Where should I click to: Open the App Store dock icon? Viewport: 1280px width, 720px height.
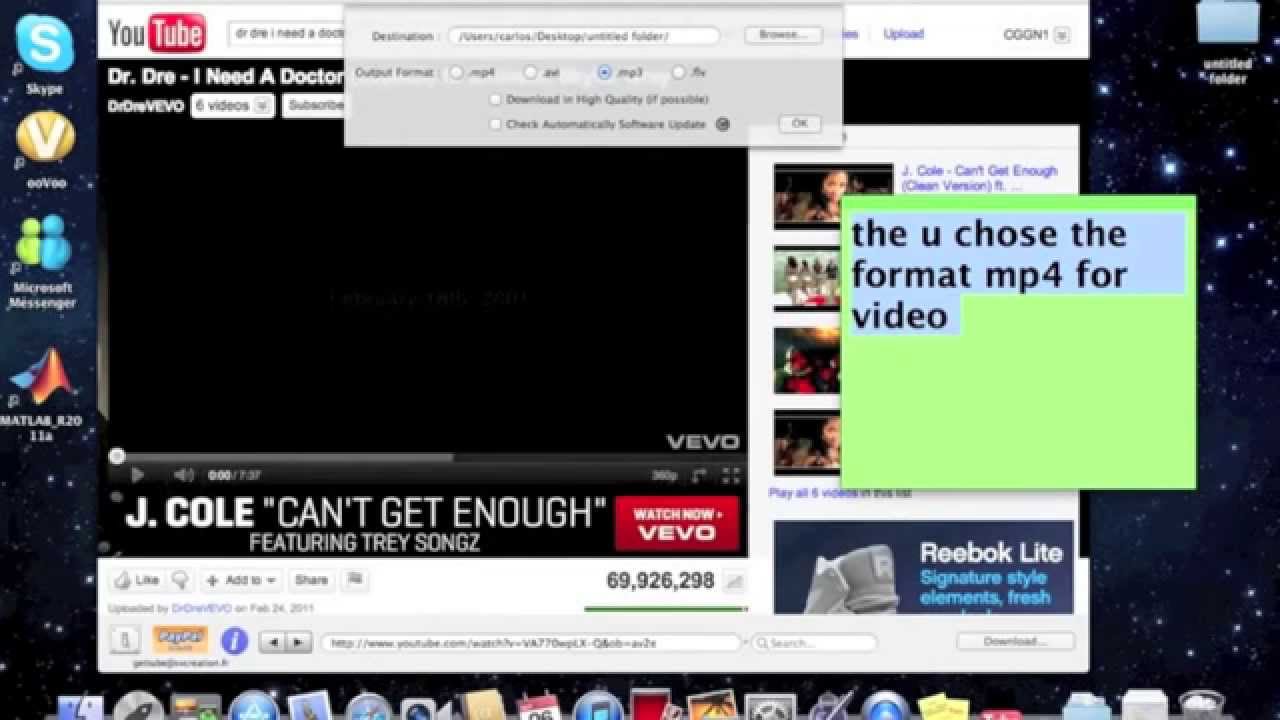click(254, 706)
